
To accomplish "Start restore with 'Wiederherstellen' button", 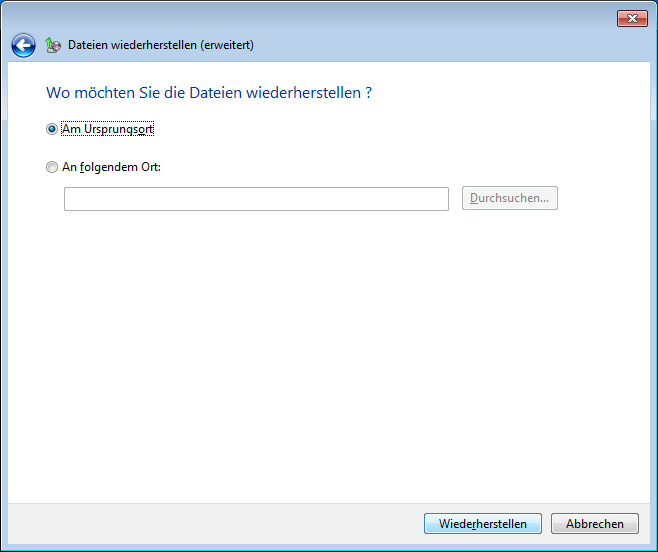I will click(482, 523).
